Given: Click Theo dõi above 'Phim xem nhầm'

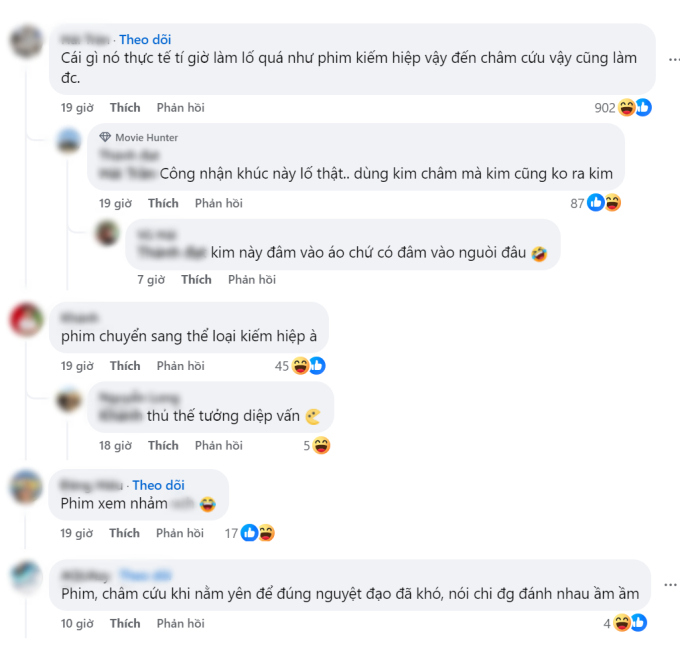Looking at the screenshot, I should pyautogui.click(x=158, y=485).
